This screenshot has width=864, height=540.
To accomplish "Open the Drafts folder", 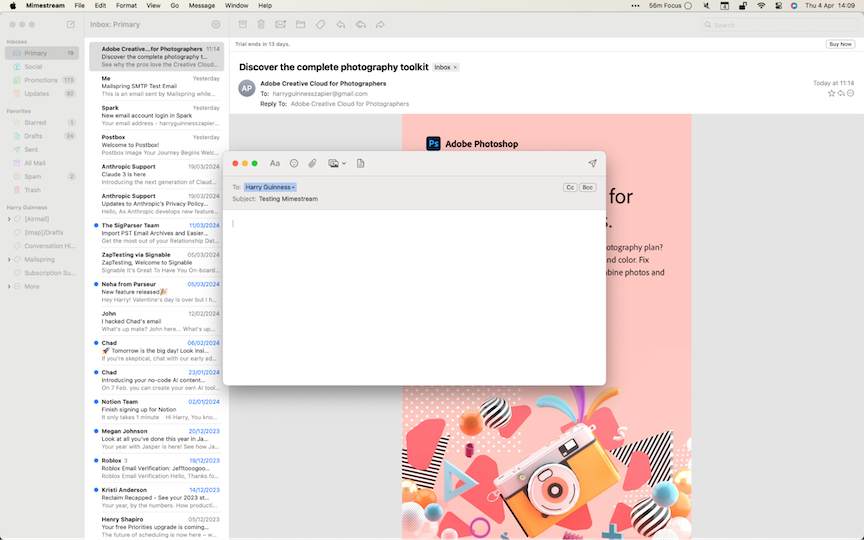I will (x=42, y=136).
